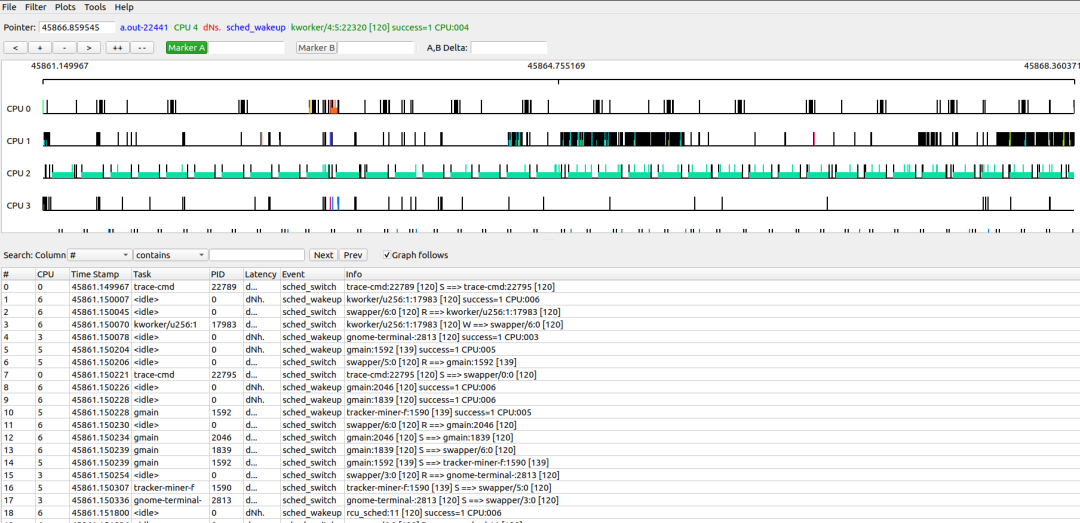1080x523 pixels.
Task: Click the Next search button
Action: [323, 255]
